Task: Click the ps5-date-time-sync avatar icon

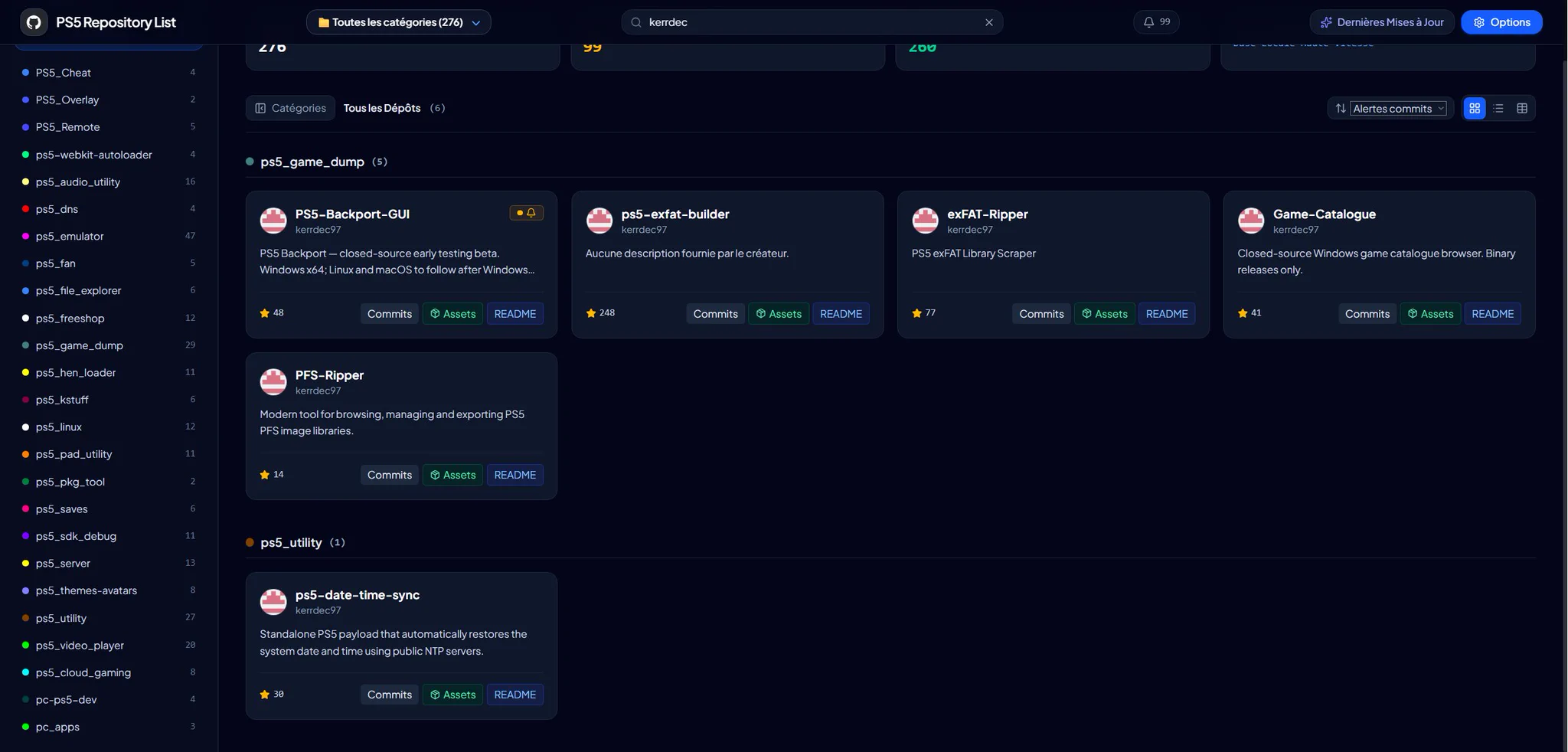Action: [x=273, y=601]
